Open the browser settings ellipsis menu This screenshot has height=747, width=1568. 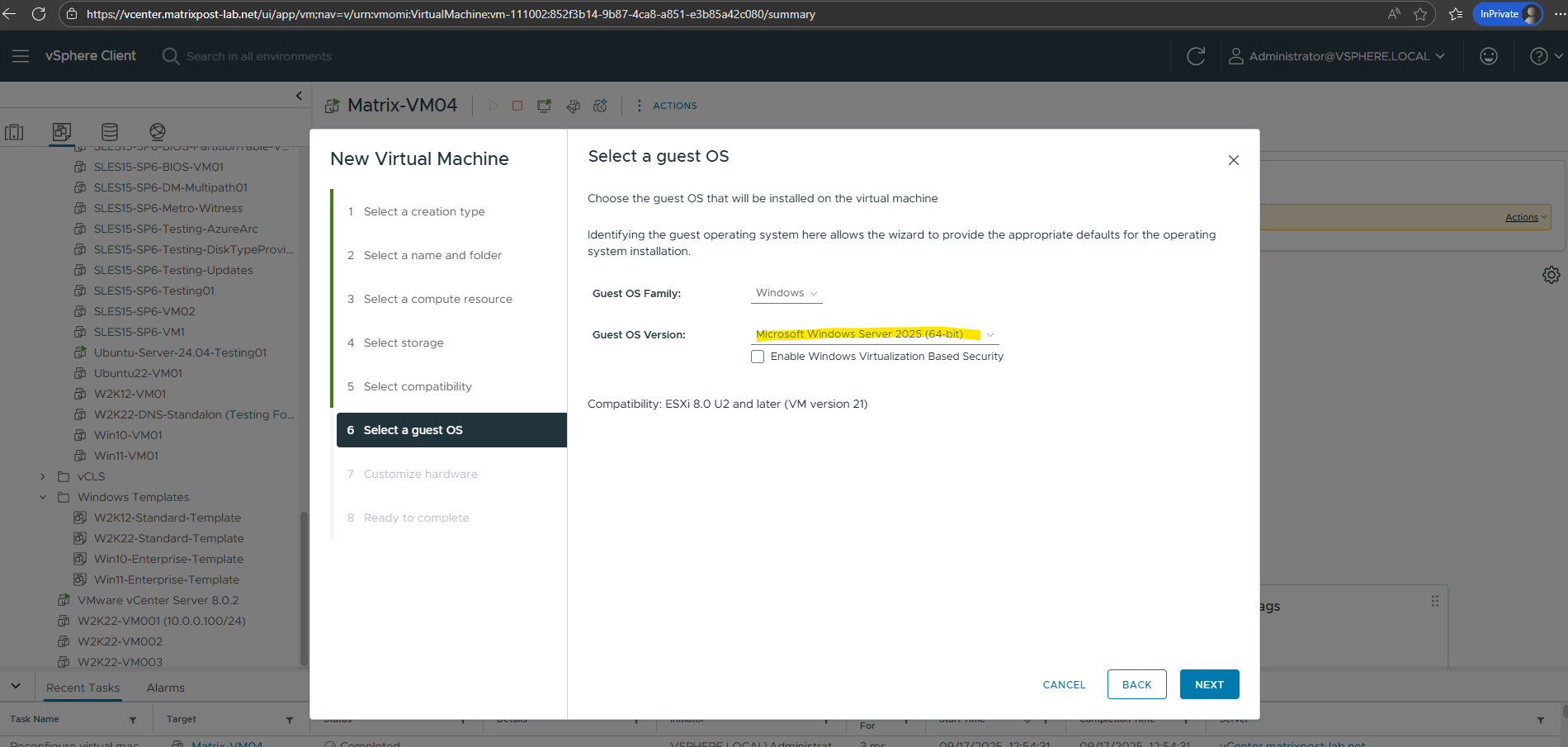coord(1559,14)
